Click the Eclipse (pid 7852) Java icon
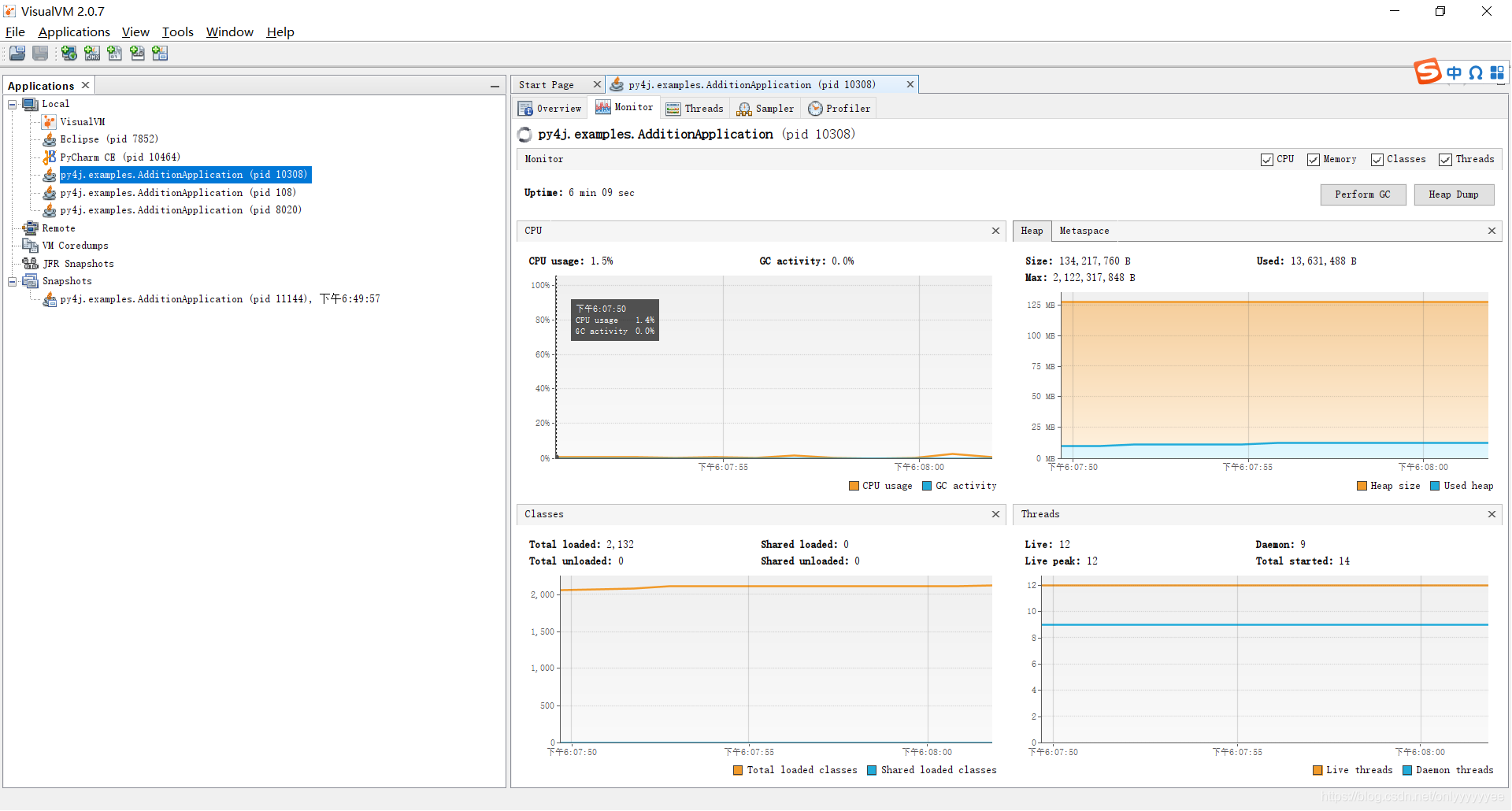1512x811 pixels. pyautogui.click(x=50, y=139)
